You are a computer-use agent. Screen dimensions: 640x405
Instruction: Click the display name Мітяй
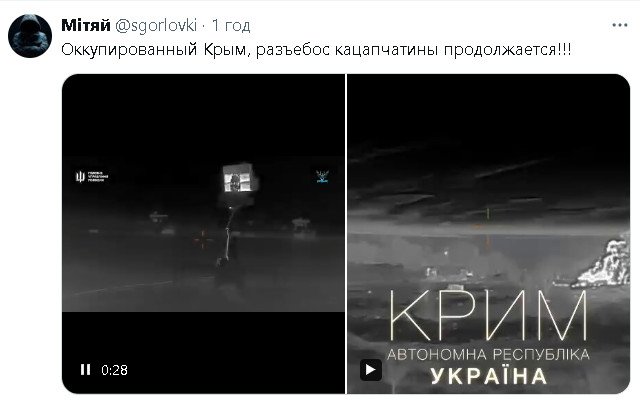pos(86,25)
